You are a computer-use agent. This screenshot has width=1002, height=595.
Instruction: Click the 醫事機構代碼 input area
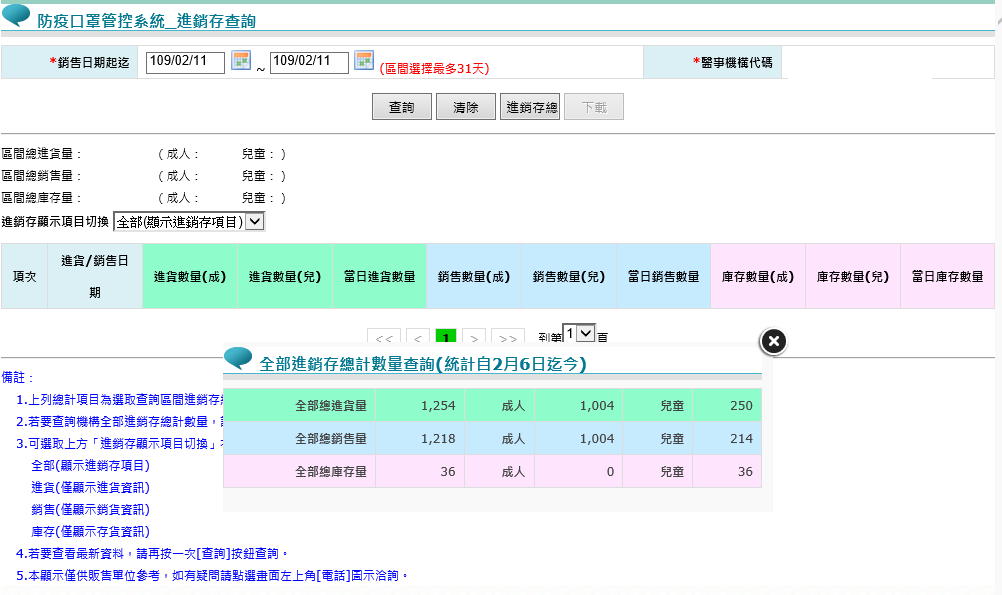tap(856, 62)
